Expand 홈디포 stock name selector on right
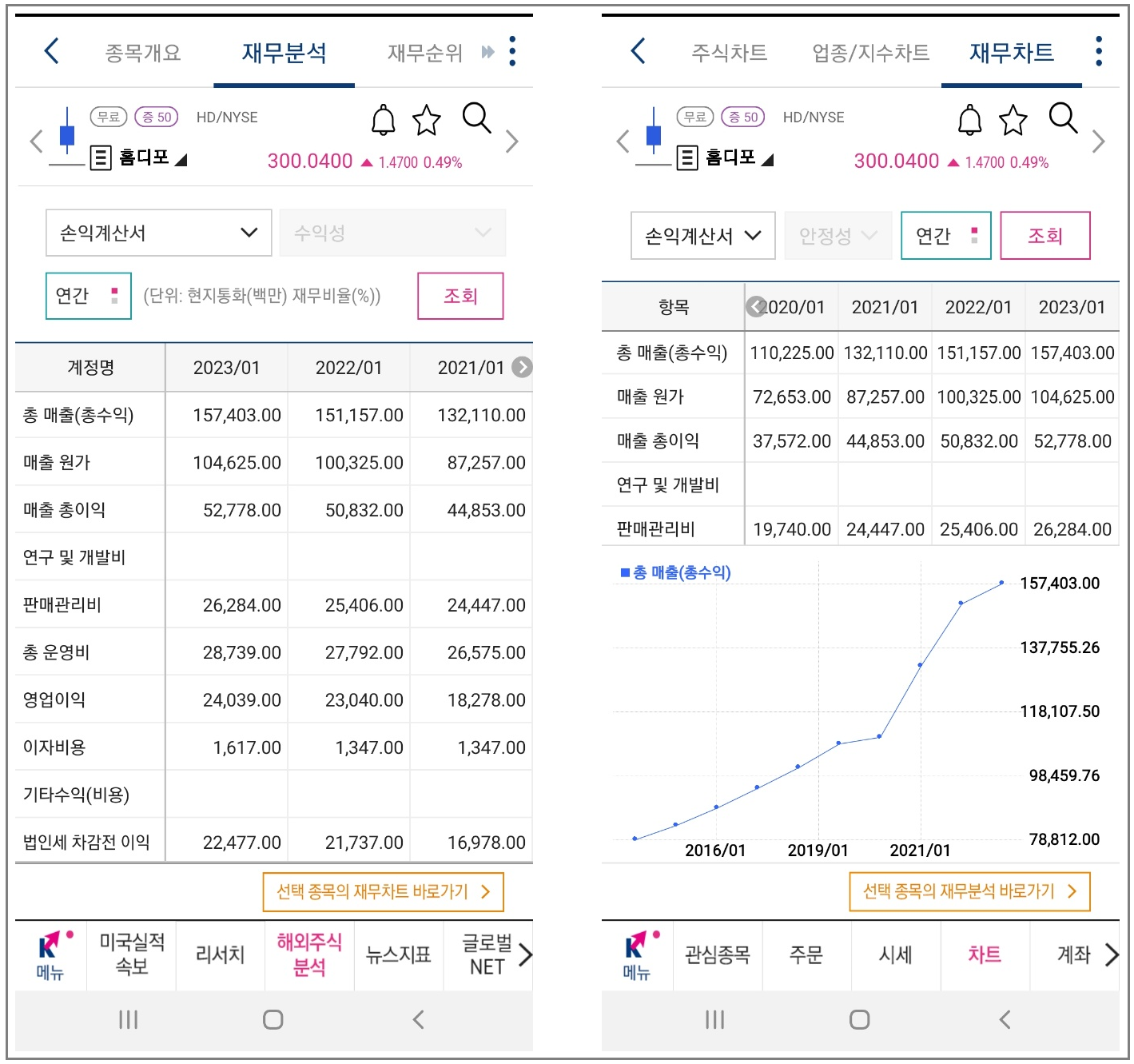The width and height of the screenshot is (1134, 1064). (739, 157)
